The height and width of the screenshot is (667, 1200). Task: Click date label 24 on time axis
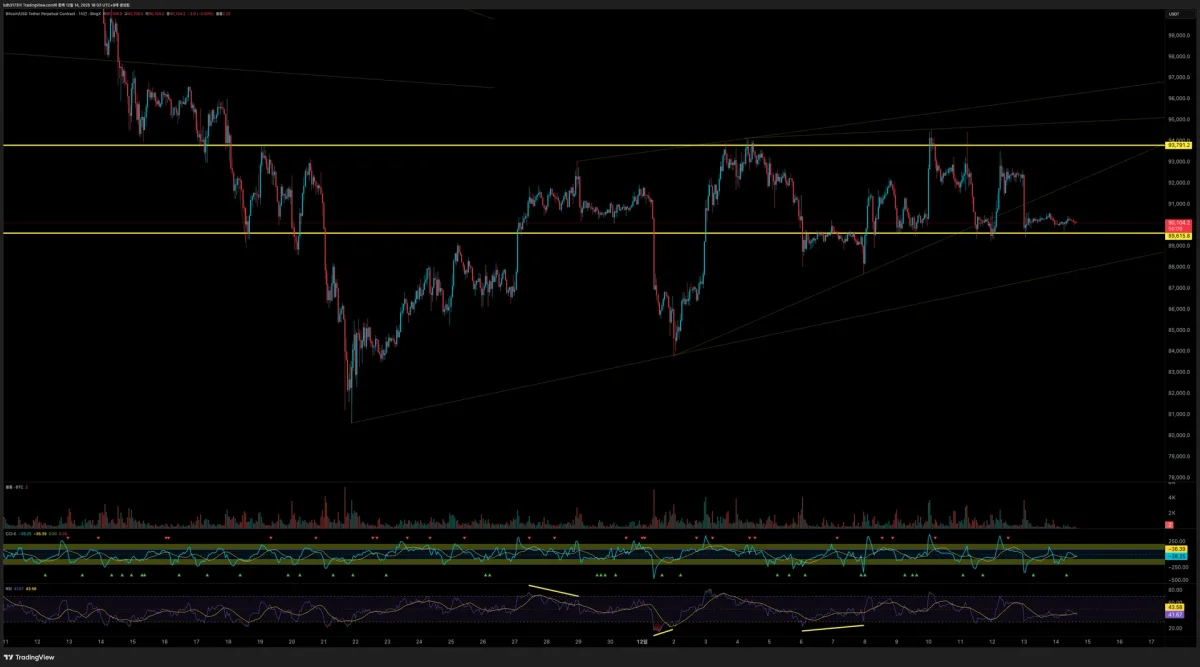coord(419,640)
